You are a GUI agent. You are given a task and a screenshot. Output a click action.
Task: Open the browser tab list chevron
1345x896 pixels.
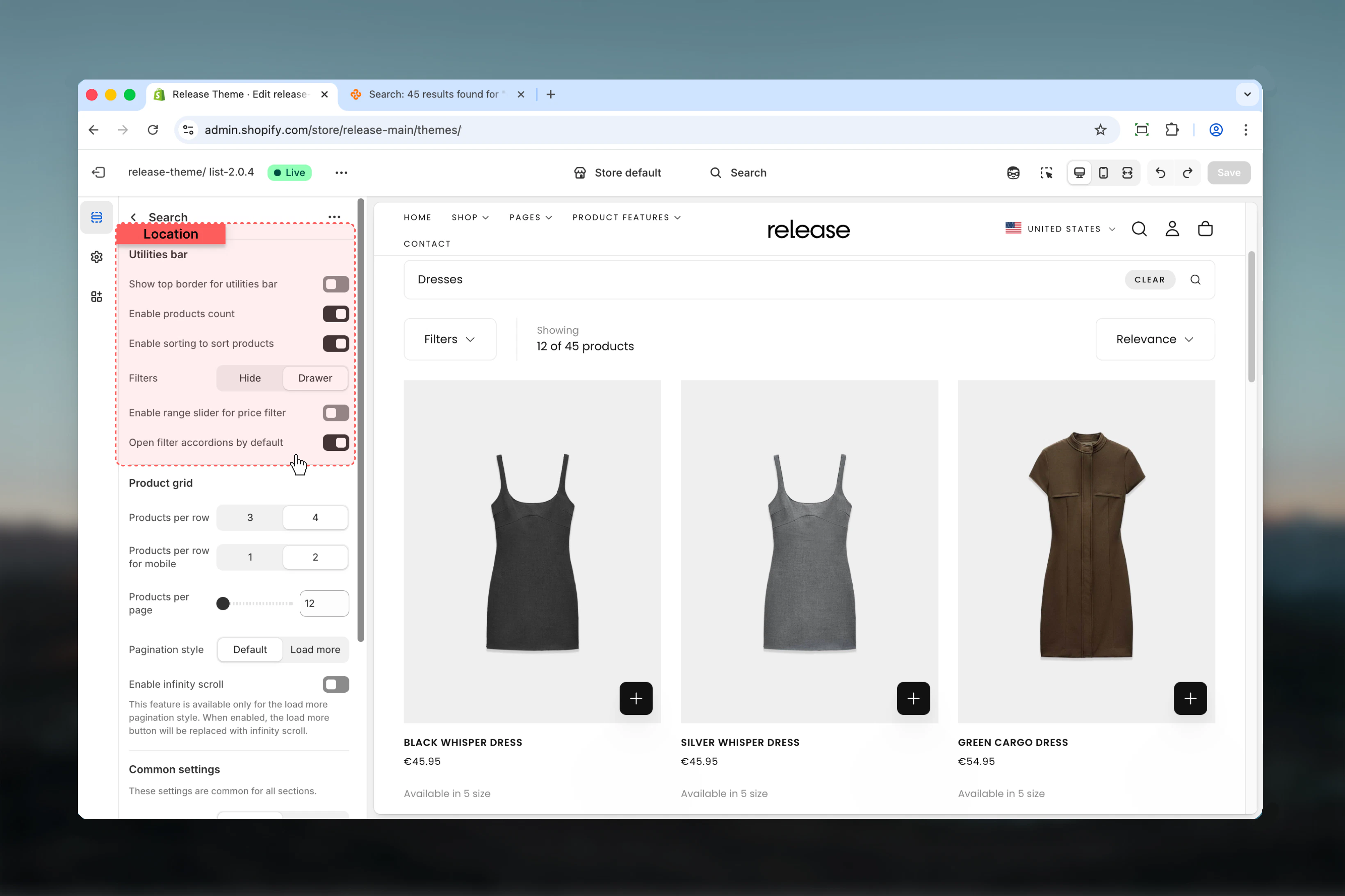pos(1247,94)
